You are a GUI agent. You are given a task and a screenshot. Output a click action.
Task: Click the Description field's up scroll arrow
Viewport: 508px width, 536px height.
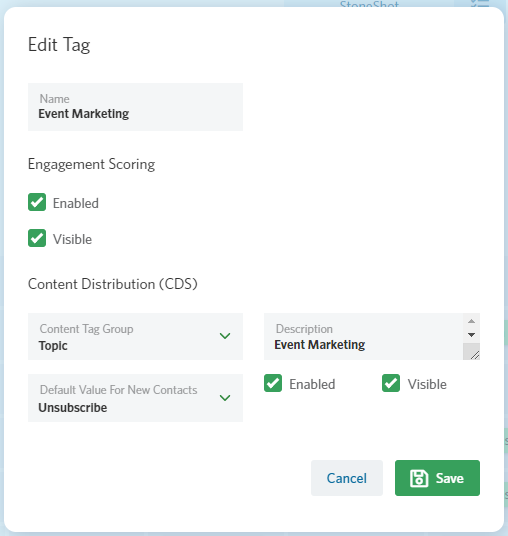pyautogui.click(x=471, y=321)
